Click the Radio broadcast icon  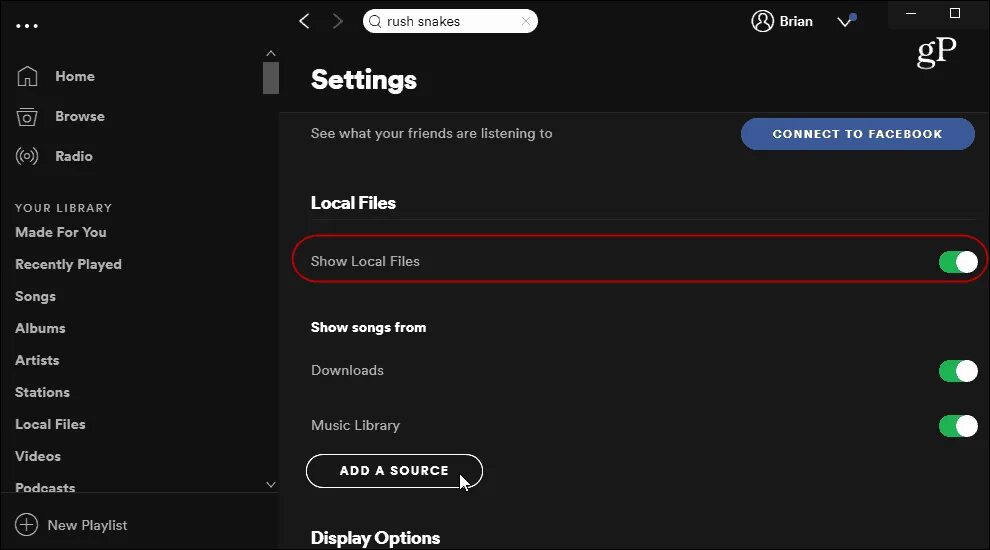(27, 156)
